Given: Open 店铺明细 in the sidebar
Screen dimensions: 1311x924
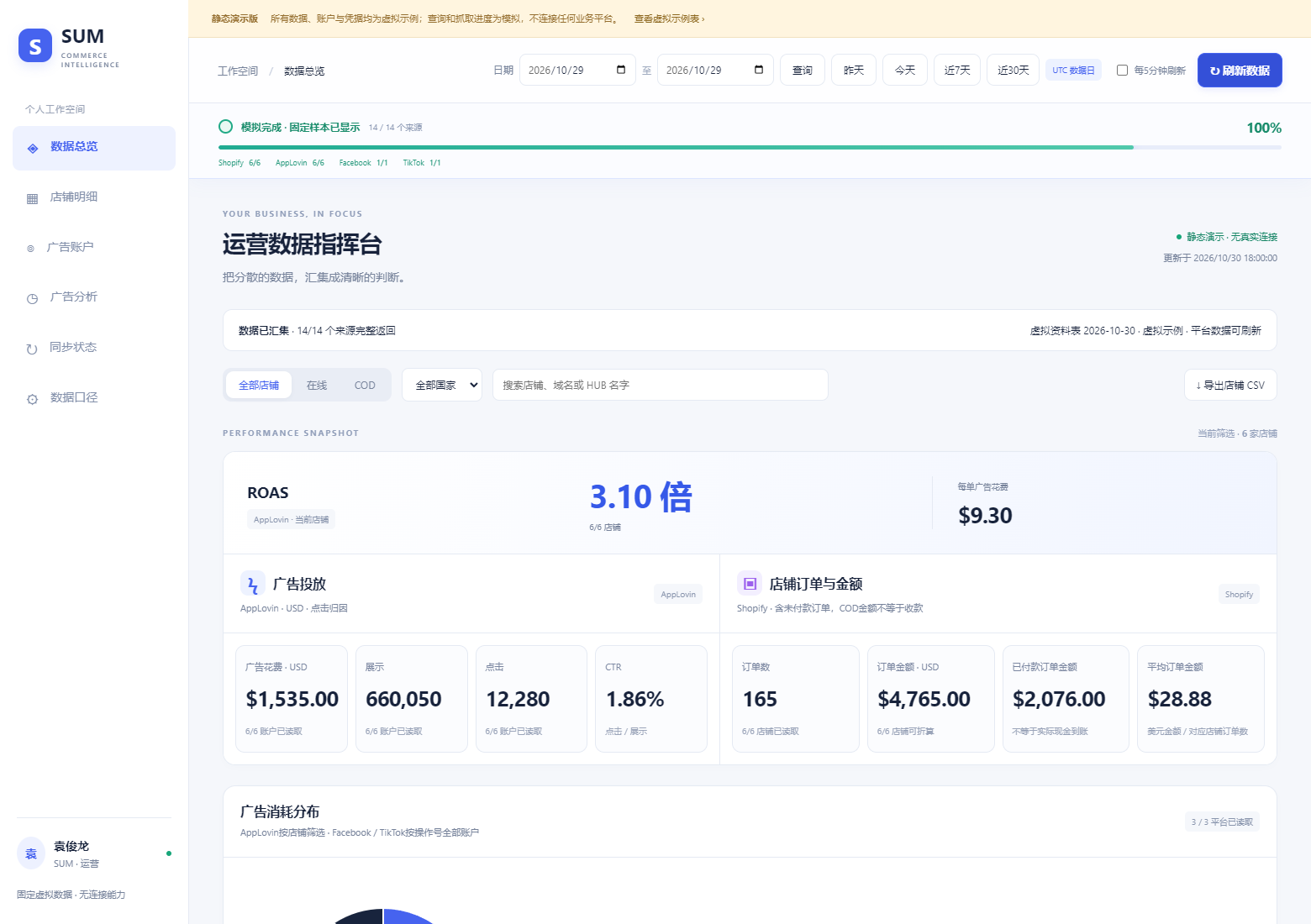Looking at the screenshot, I should pos(94,197).
